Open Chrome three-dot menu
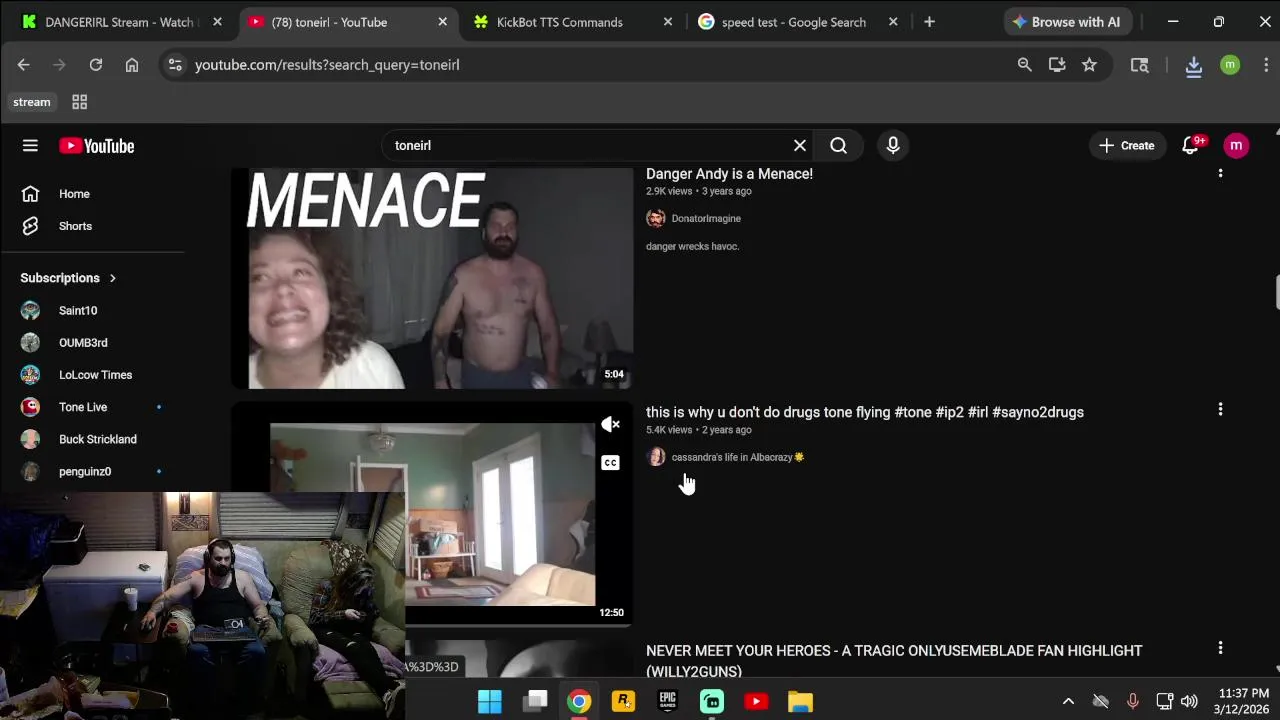Screen dimensions: 1280x720 [1266, 65]
